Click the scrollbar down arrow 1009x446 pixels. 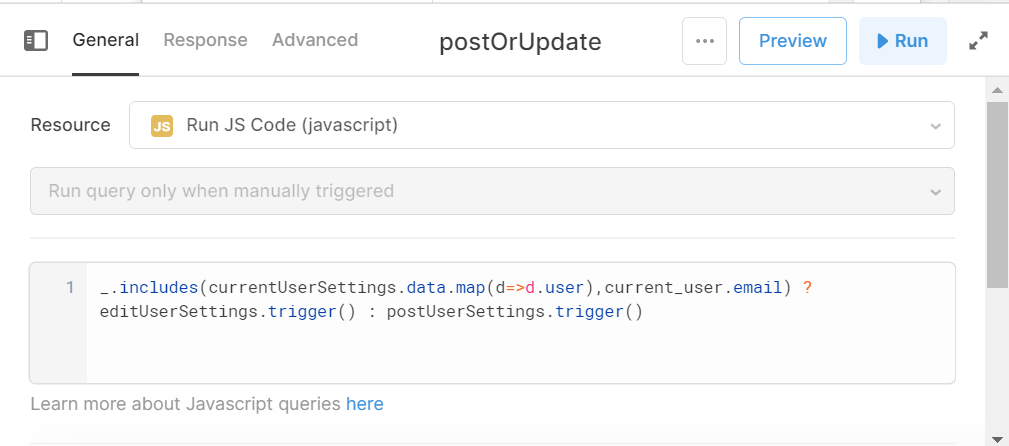point(997,439)
